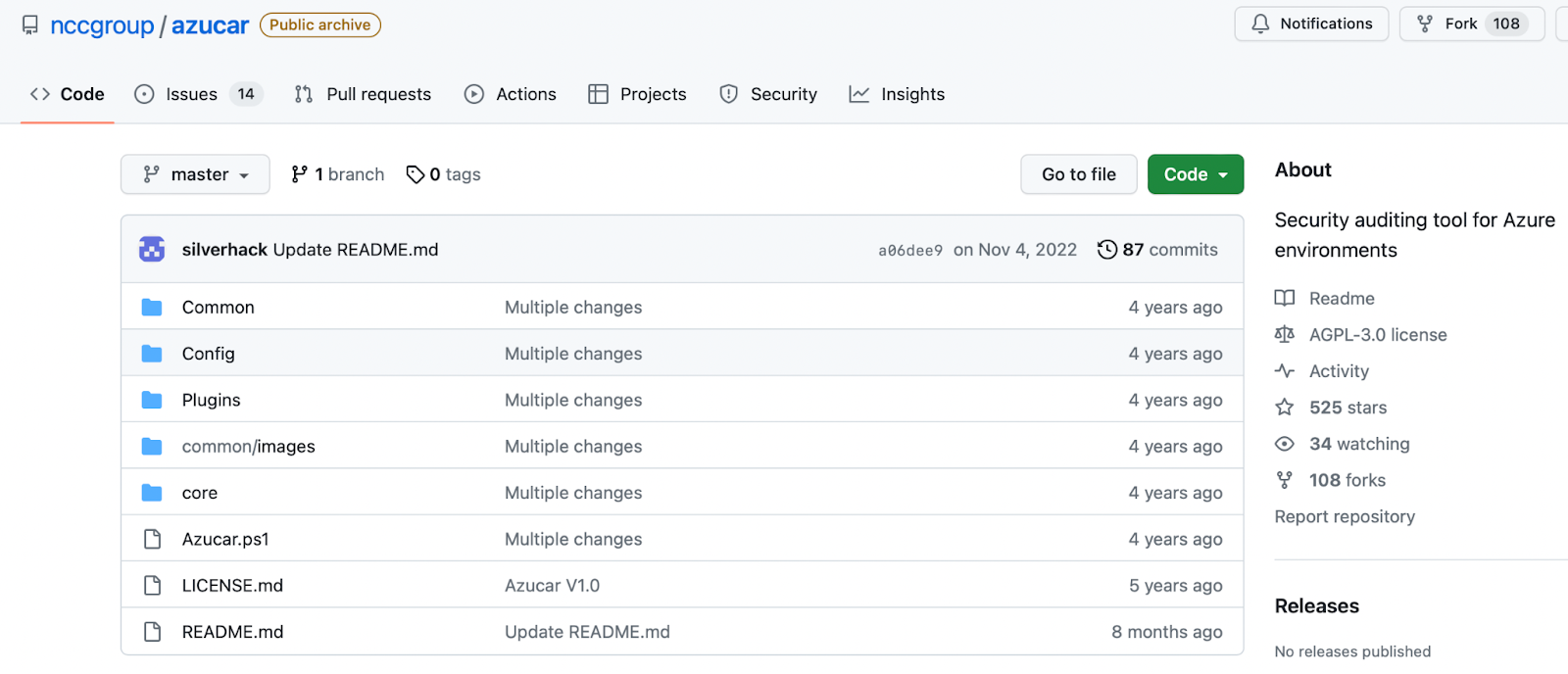Viewport: 1568px width, 674px height.
Task: Click the Public archive badge
Action: (320, 25)
